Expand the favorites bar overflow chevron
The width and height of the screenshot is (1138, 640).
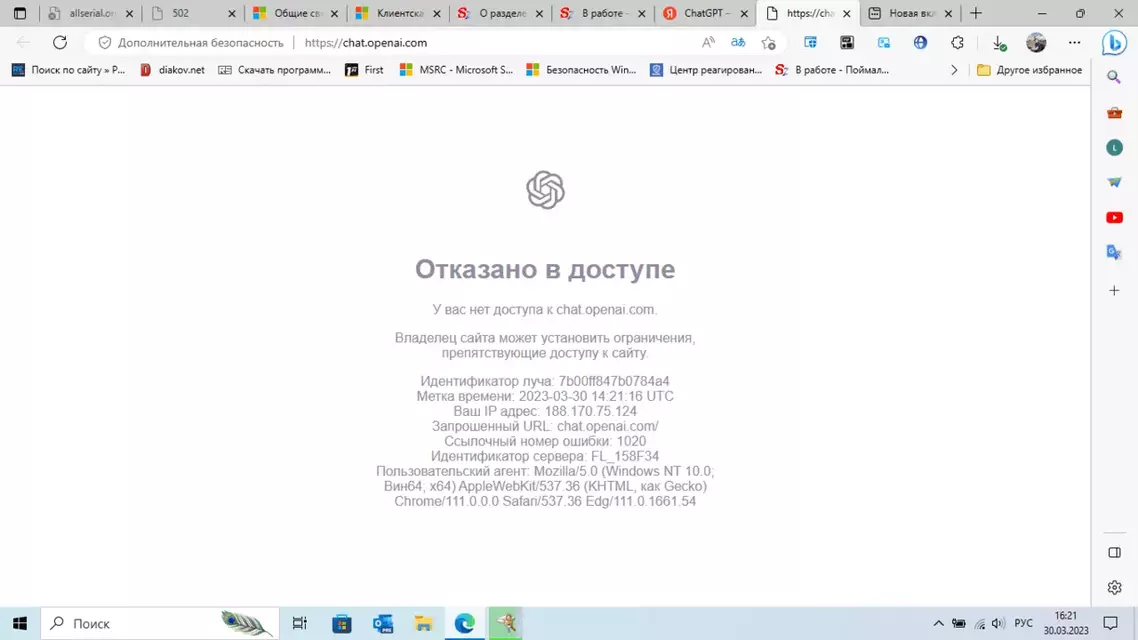[954, 70]
